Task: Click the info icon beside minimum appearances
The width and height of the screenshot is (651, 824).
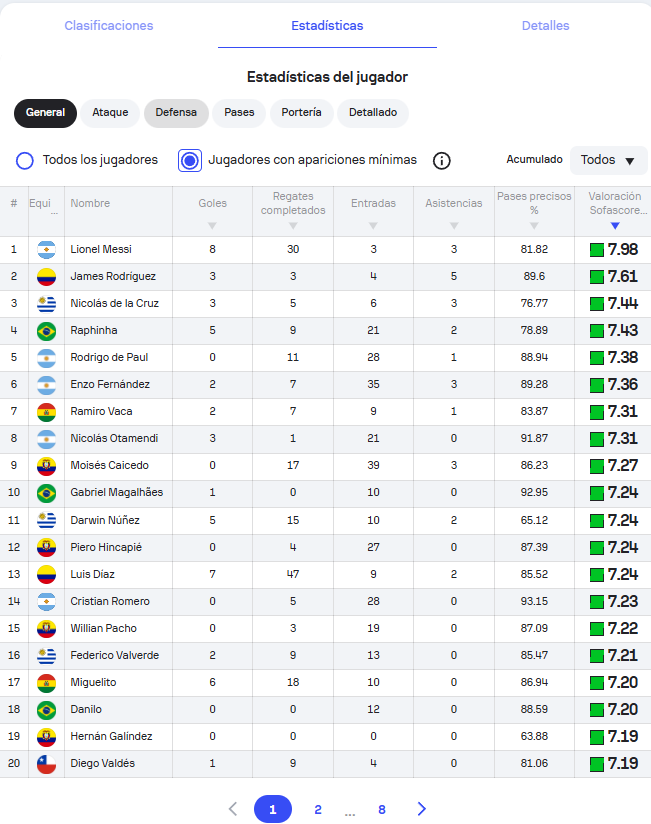Action: point(441,160)
